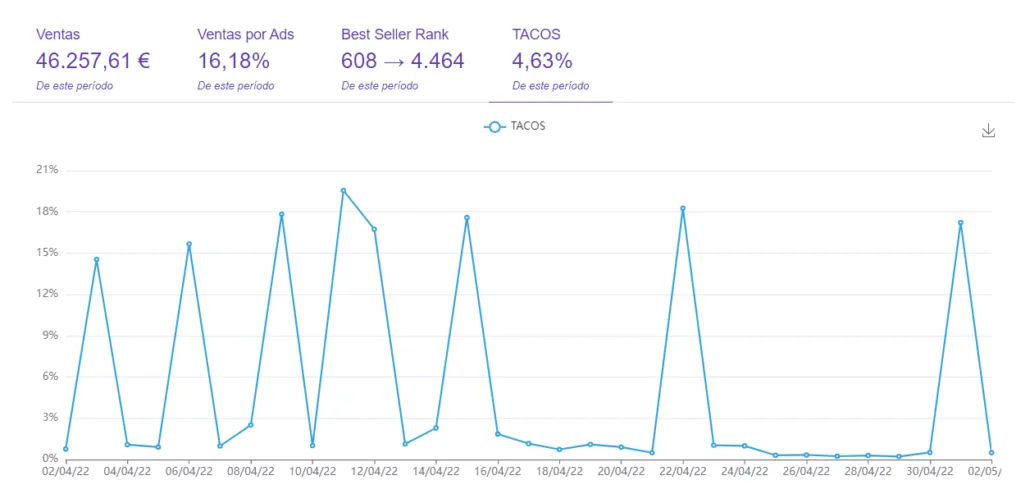Click the 14/04/22 data point
1030x503 pixels.
pyautogui.click(x=436, y=428)
